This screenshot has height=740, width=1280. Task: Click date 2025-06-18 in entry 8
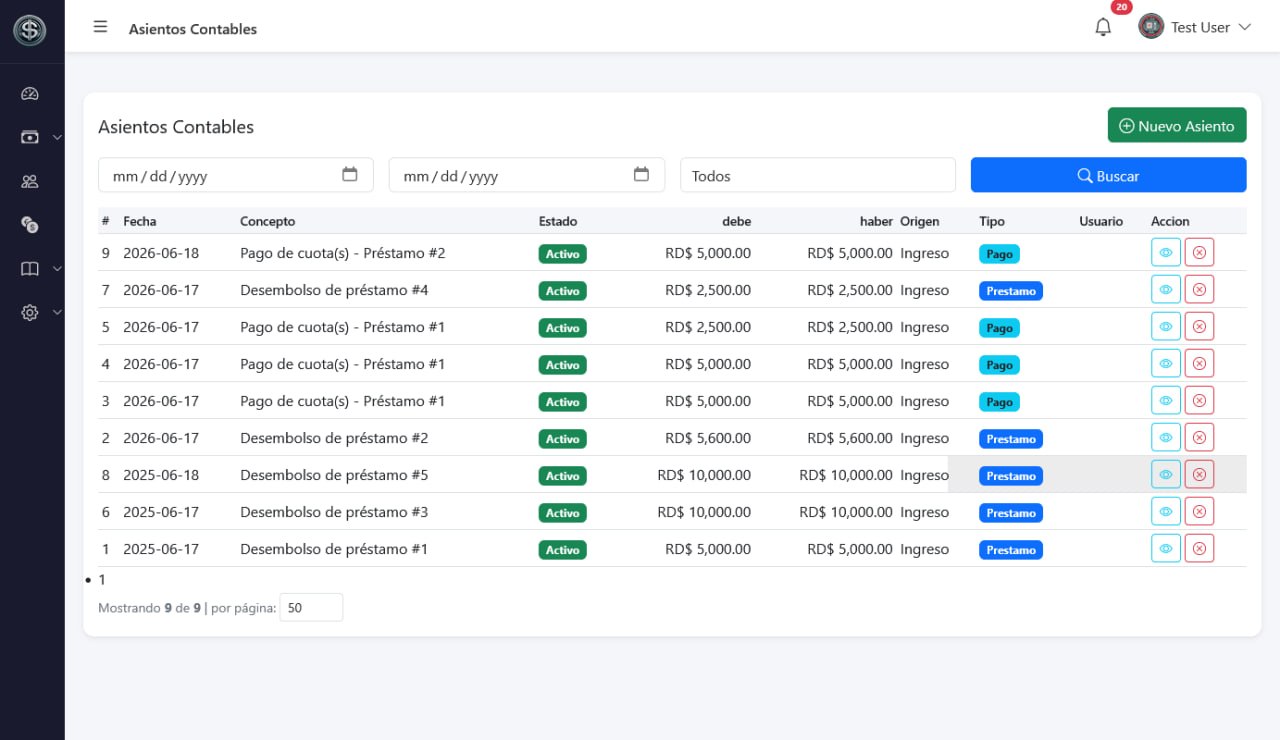pos(161,475)
